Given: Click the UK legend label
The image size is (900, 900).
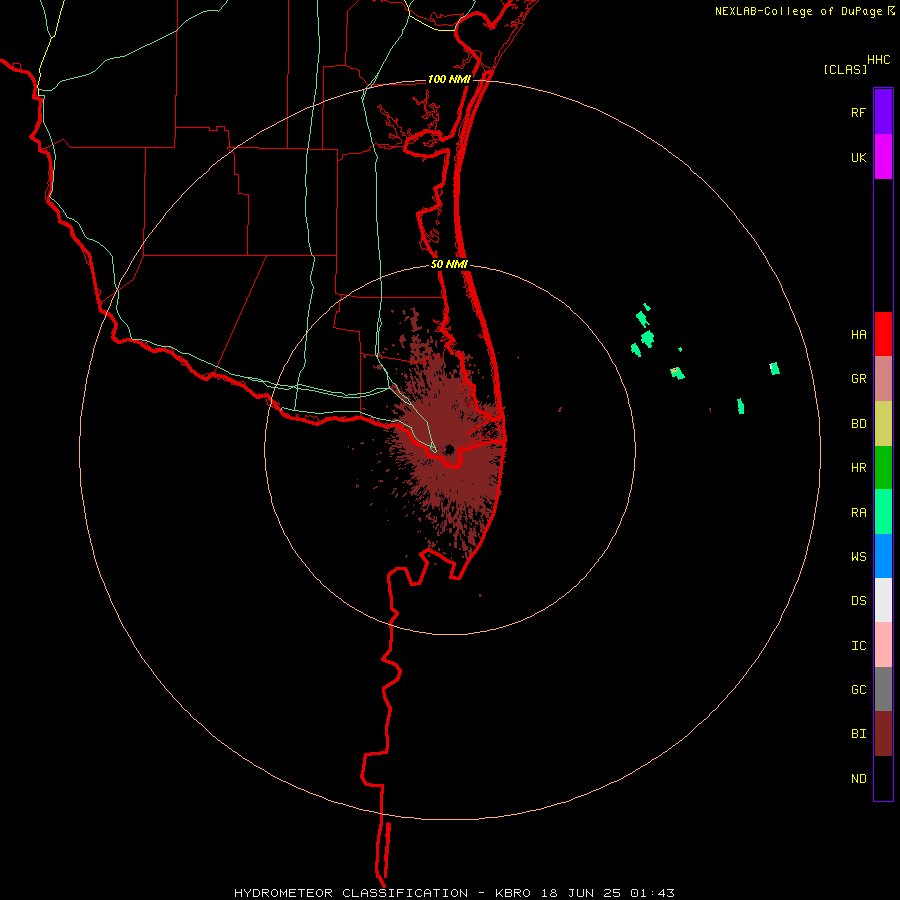Looking at the screenshot, I should point(858,158).
